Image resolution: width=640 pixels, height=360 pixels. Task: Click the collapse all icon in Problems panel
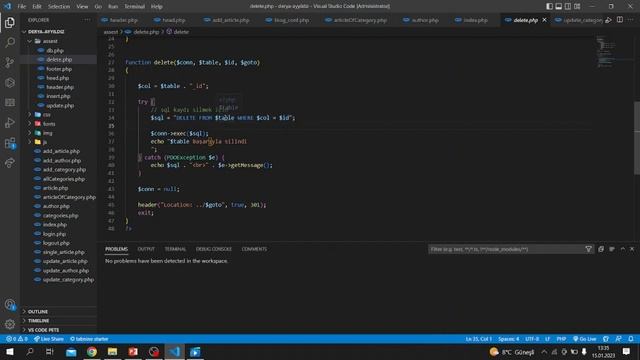pos(601,249)
